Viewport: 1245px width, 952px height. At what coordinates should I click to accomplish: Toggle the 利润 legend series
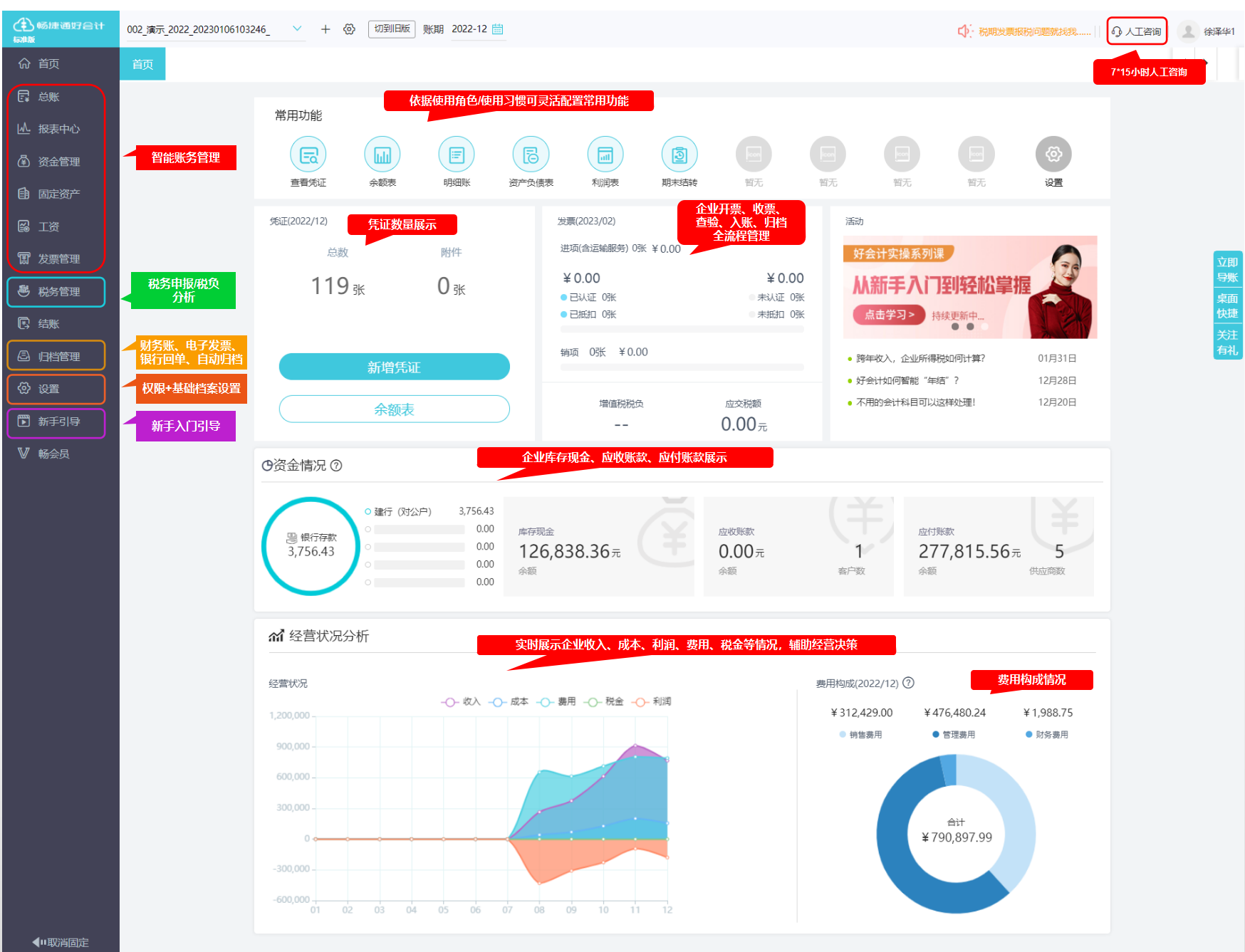click(652, 701)
